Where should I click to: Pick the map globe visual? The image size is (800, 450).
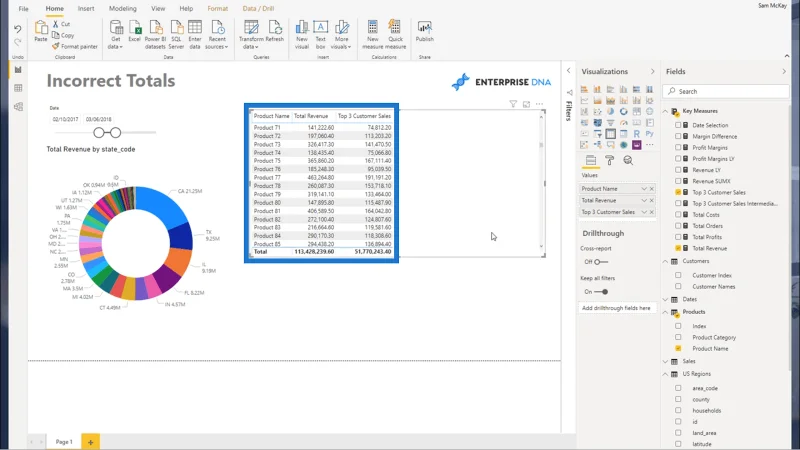pos(649,112)
